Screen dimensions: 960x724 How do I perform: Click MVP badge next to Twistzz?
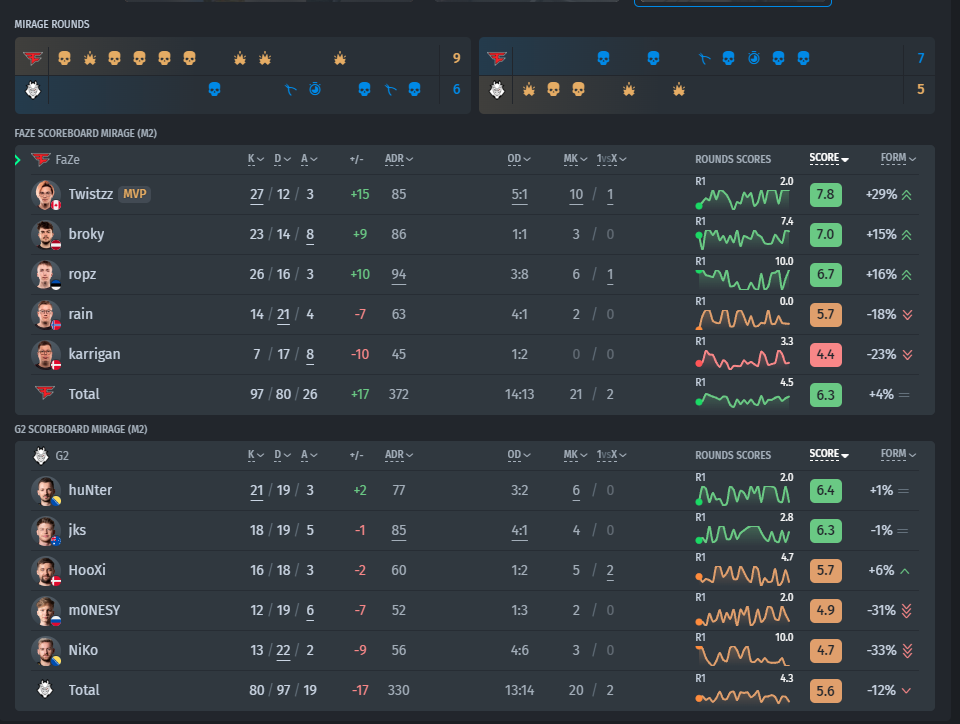point(134,194)
